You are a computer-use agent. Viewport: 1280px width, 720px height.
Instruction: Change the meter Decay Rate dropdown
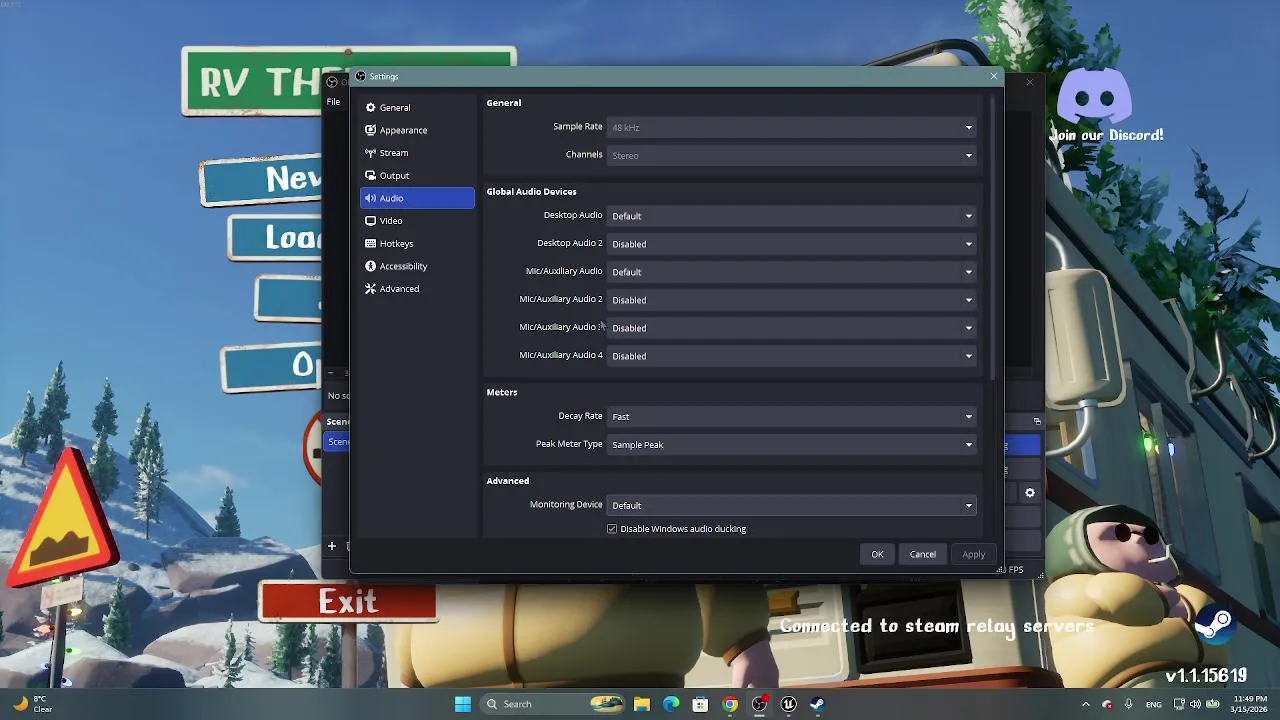pyautogui.click(x=791, y=416)
